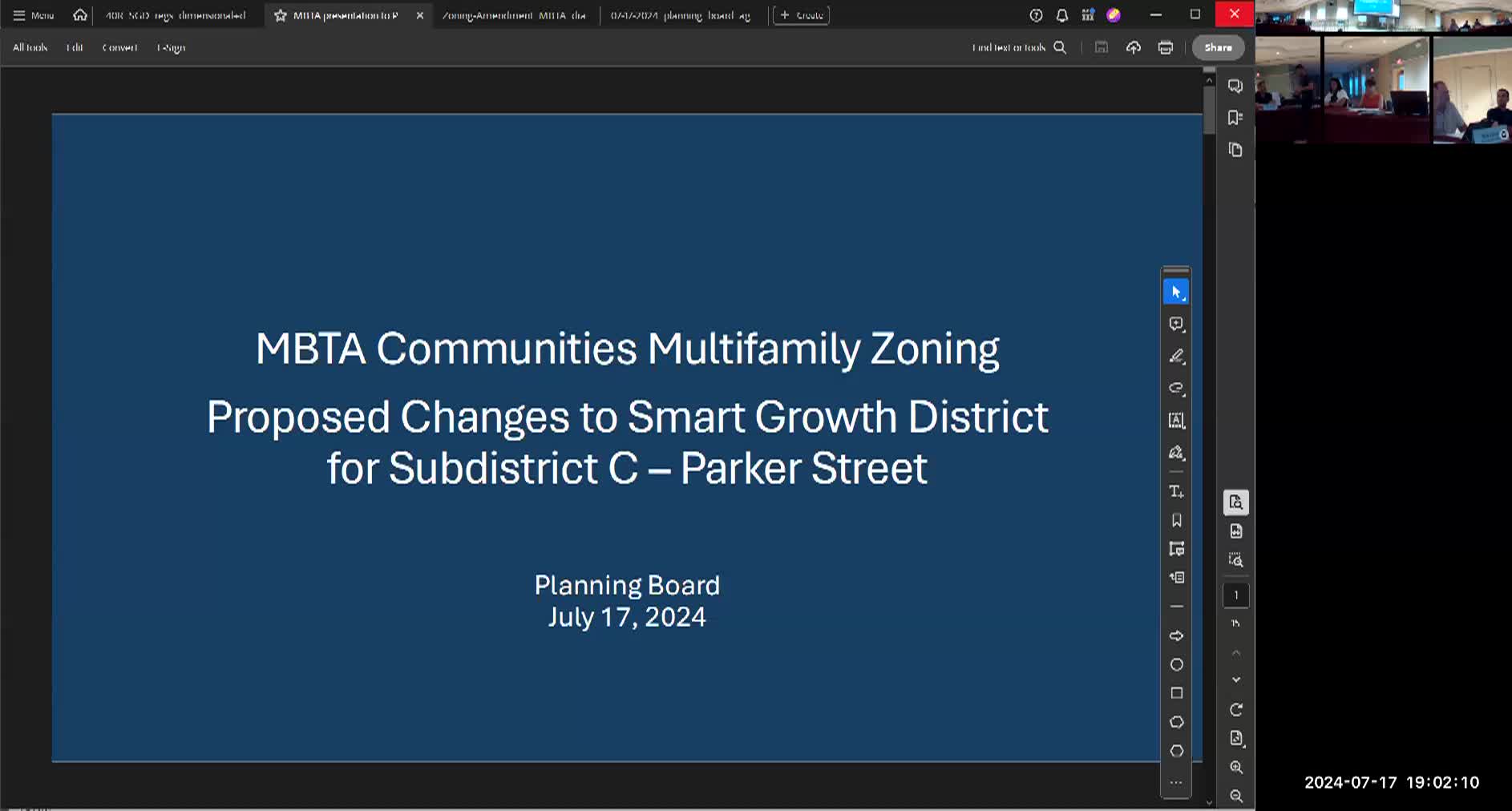Expand more tools ellipsis in the quick toolbar
1512x811 pixels.
1176,782
